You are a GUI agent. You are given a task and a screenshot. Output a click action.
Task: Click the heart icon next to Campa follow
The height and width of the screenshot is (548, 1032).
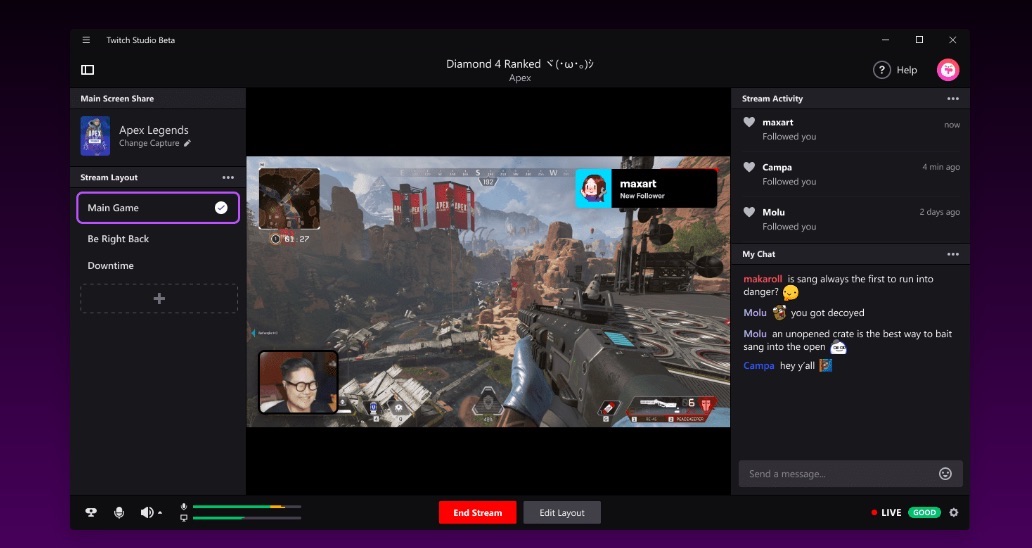pos(749,167)
